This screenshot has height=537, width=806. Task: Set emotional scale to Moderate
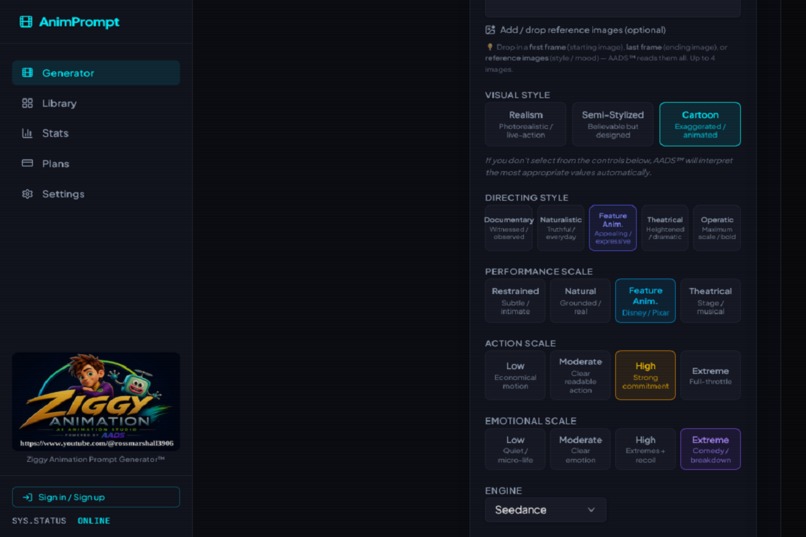[580, 449]
